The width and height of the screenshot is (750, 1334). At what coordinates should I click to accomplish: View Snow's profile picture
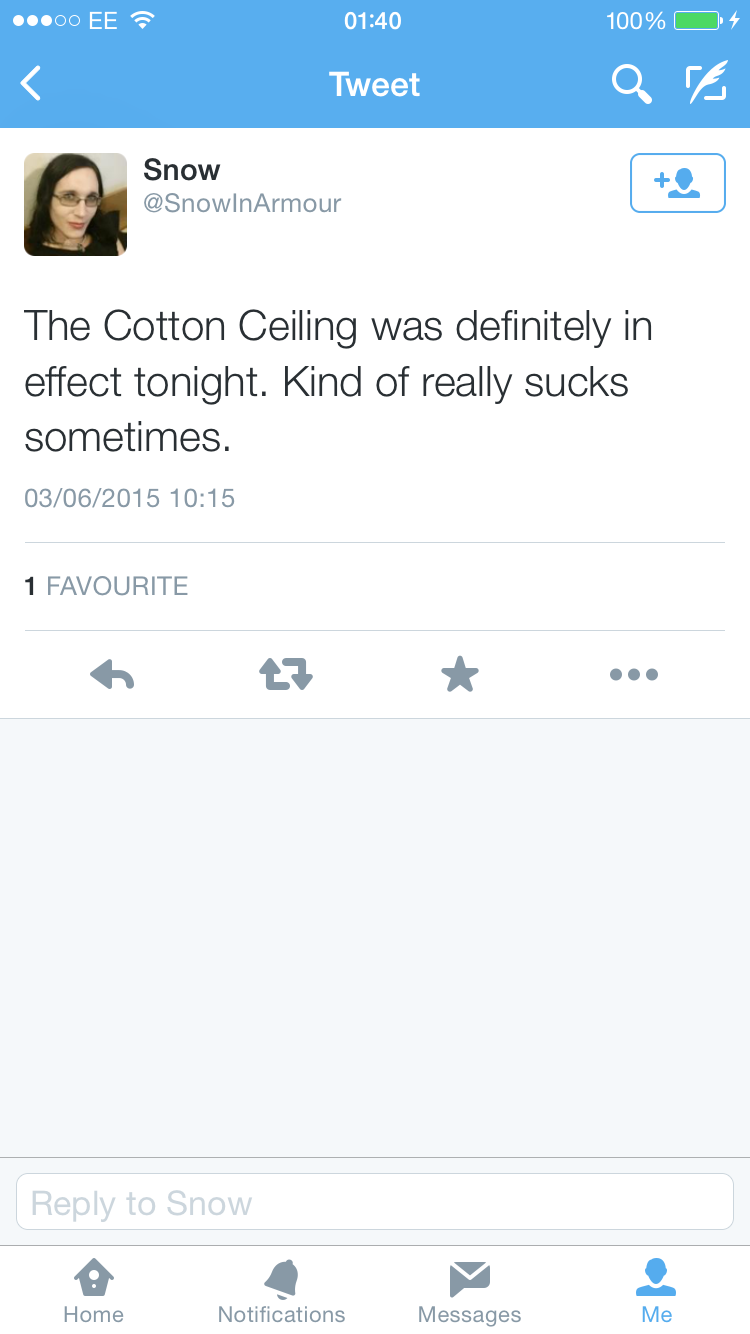coord(75,204)
